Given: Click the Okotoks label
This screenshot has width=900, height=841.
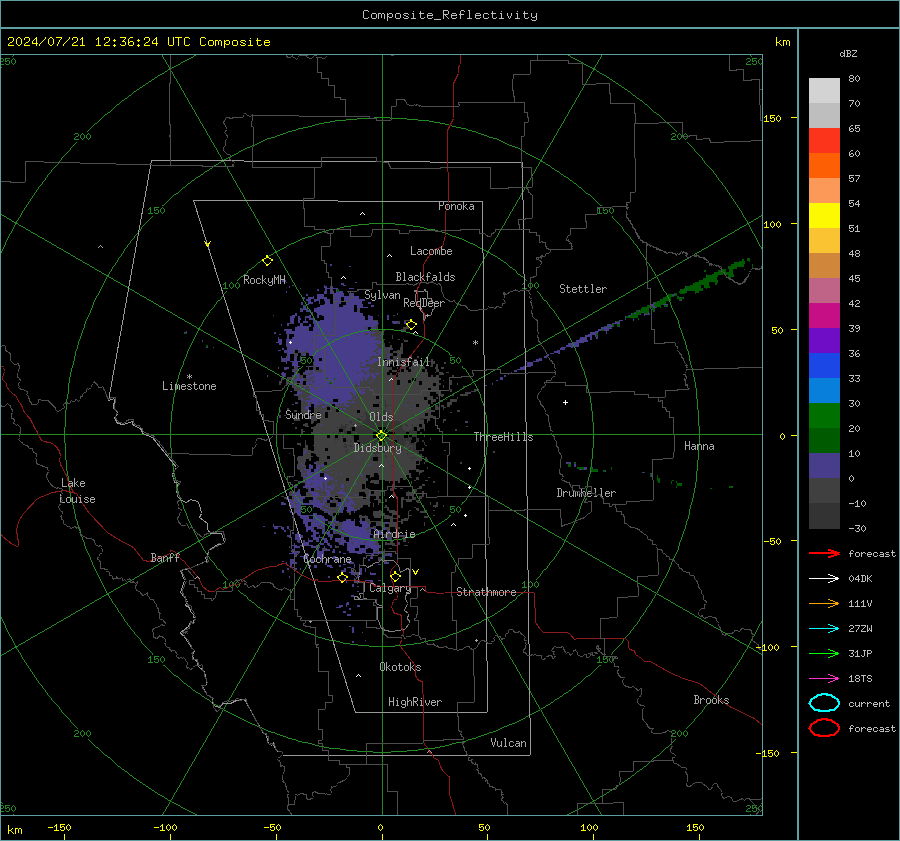Looking at the screenshot, I should click(x=400, y=667).
